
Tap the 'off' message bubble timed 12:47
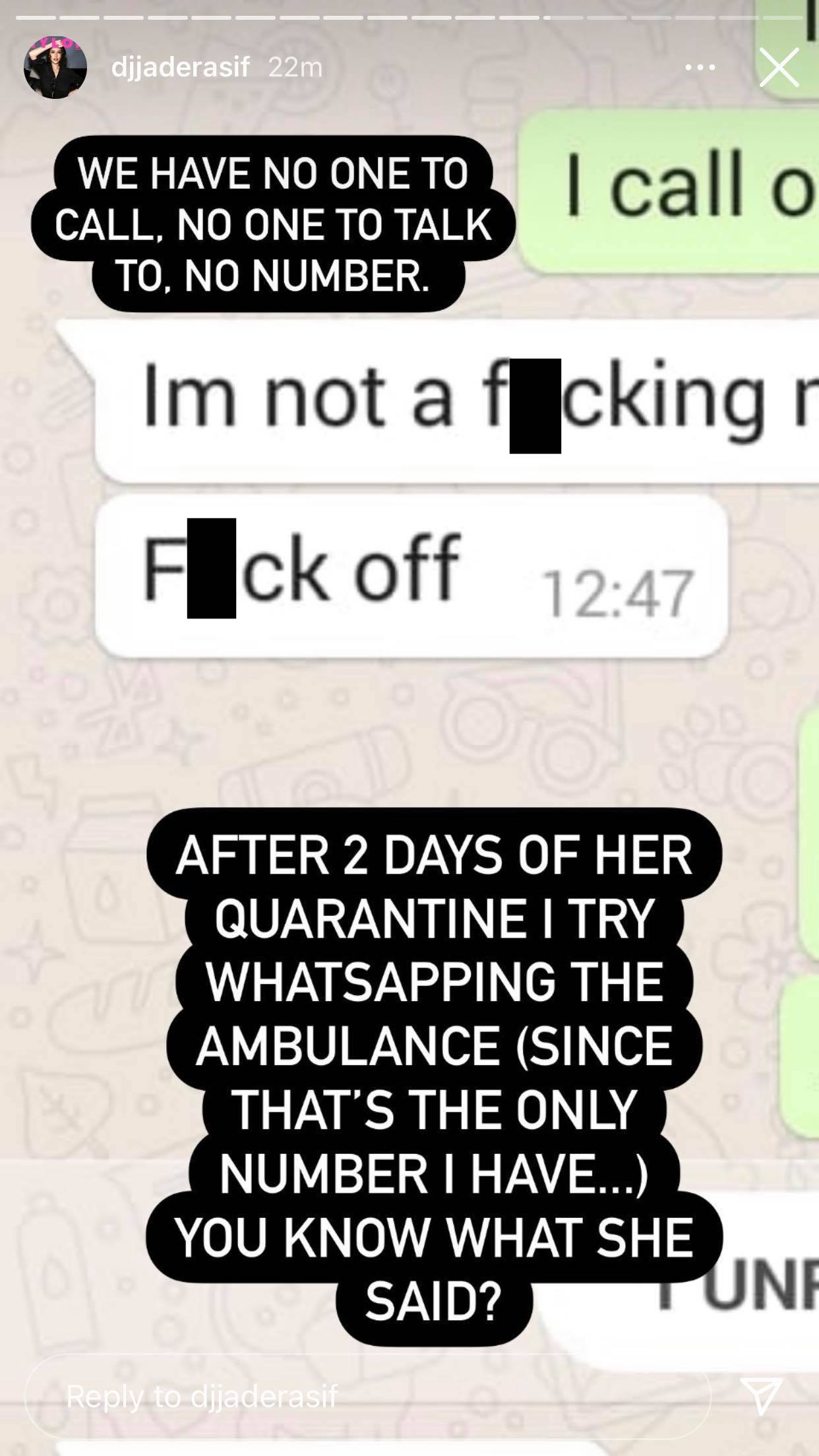[411, 576]
